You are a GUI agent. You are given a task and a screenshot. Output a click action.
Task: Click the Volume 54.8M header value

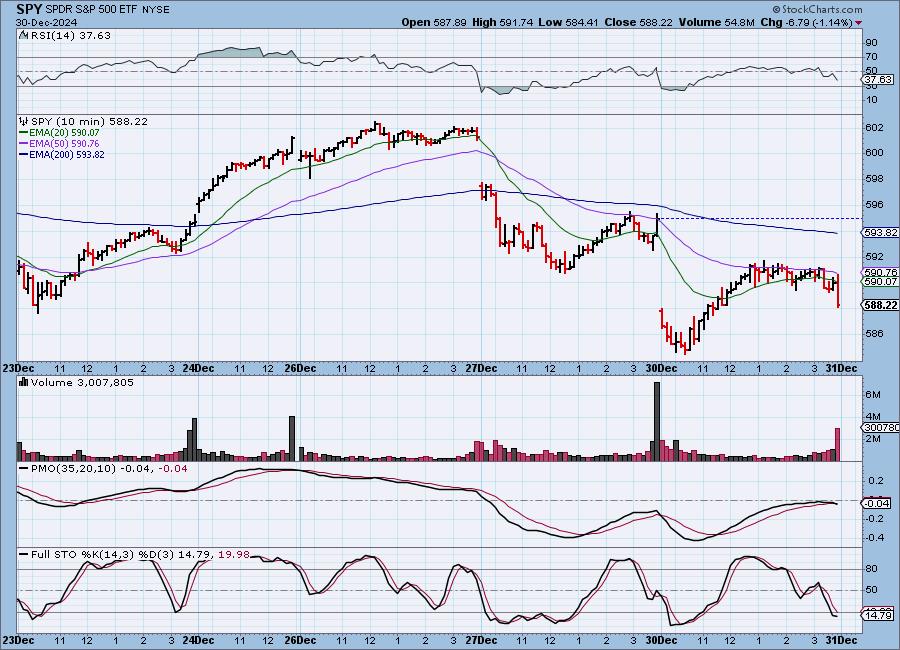pyautogui.click(x=716, y=22)
